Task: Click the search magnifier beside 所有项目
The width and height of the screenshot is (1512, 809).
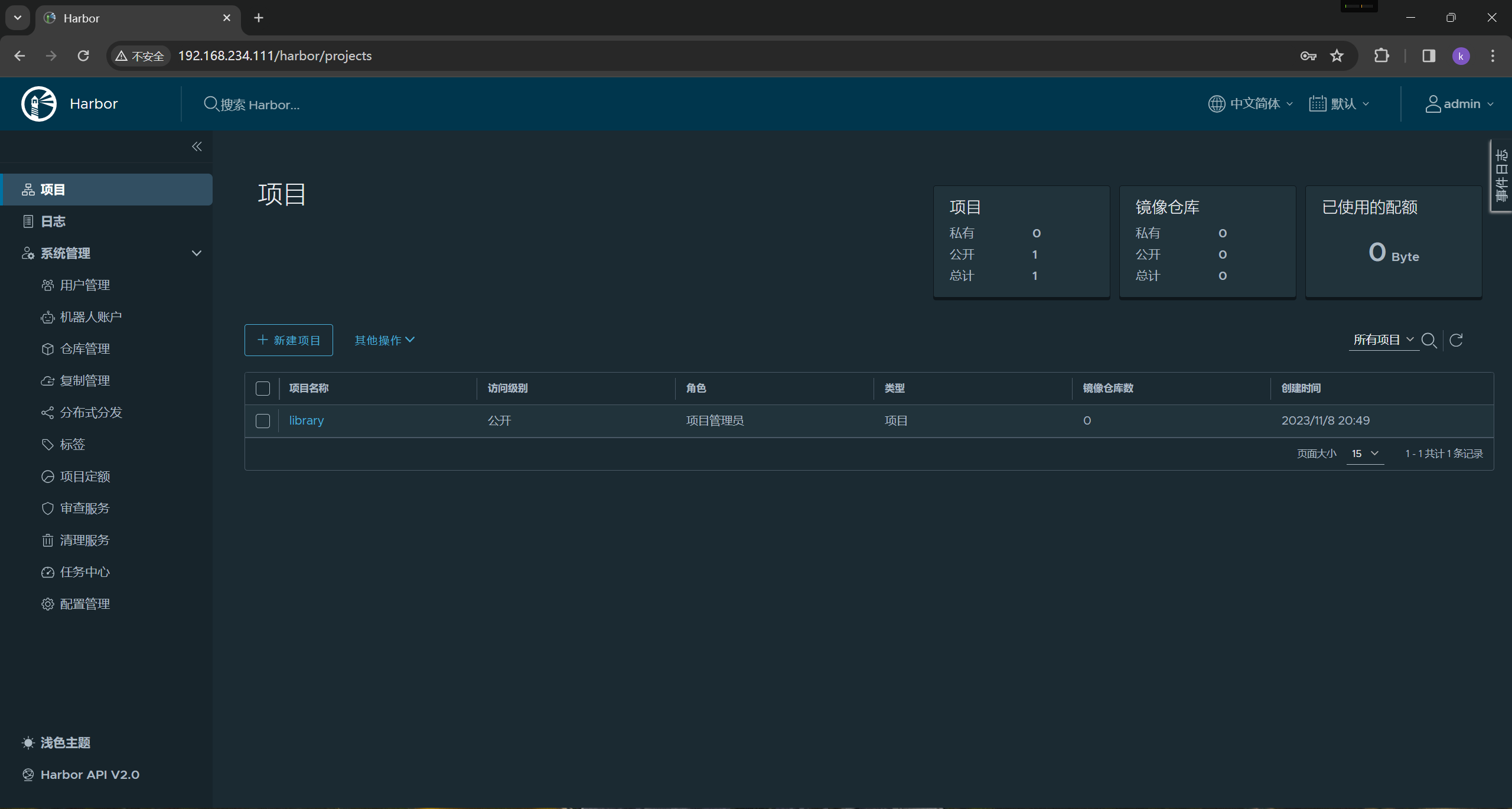Action: [1429, 340]
